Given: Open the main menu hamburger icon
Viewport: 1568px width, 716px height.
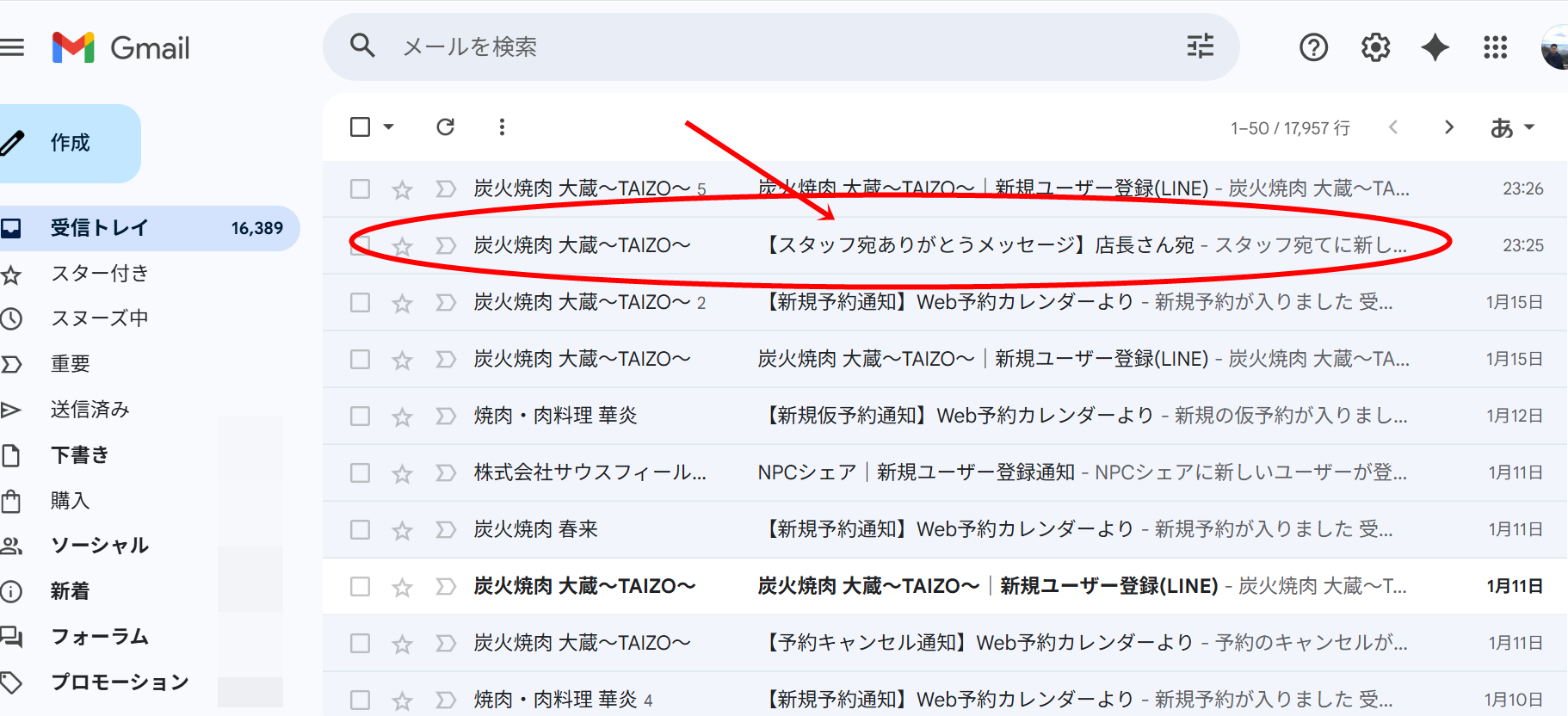Looking at the screenshot, I should tap(12, 47).
